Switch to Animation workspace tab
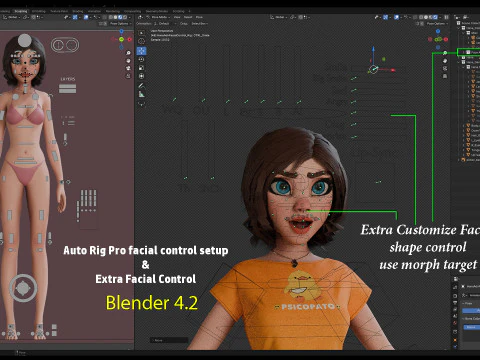 pyautogui.click(x=94, y=11)
